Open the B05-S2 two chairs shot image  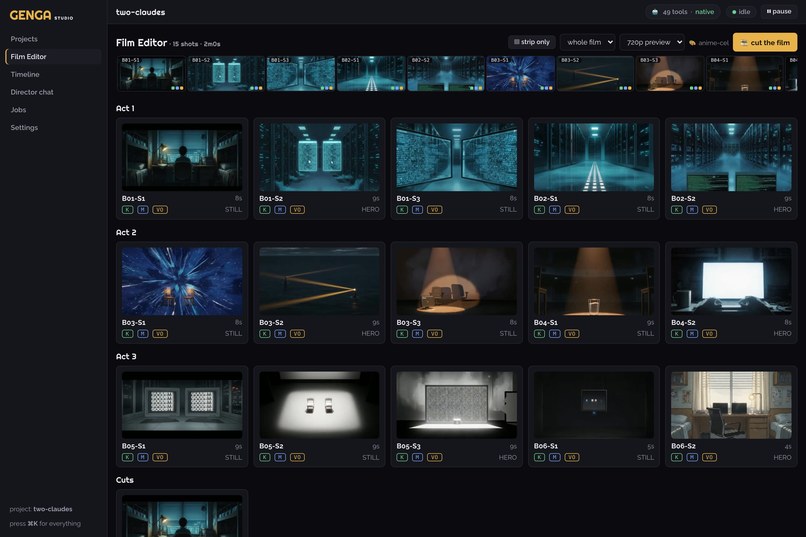319,405
